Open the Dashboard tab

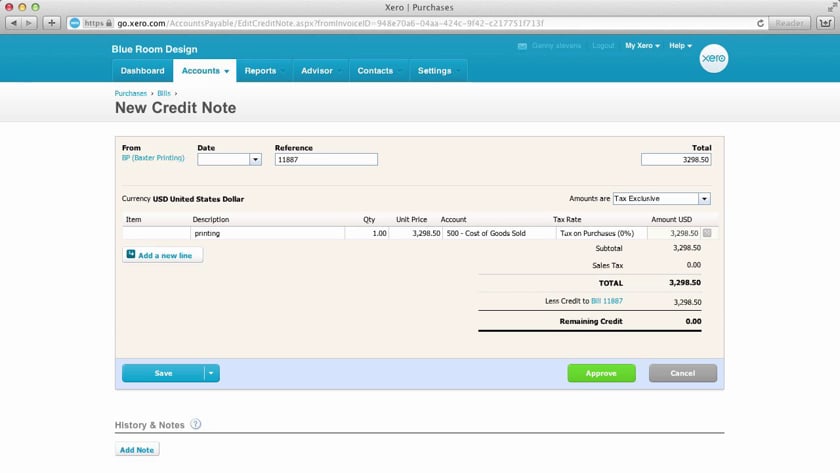point(142,71)
